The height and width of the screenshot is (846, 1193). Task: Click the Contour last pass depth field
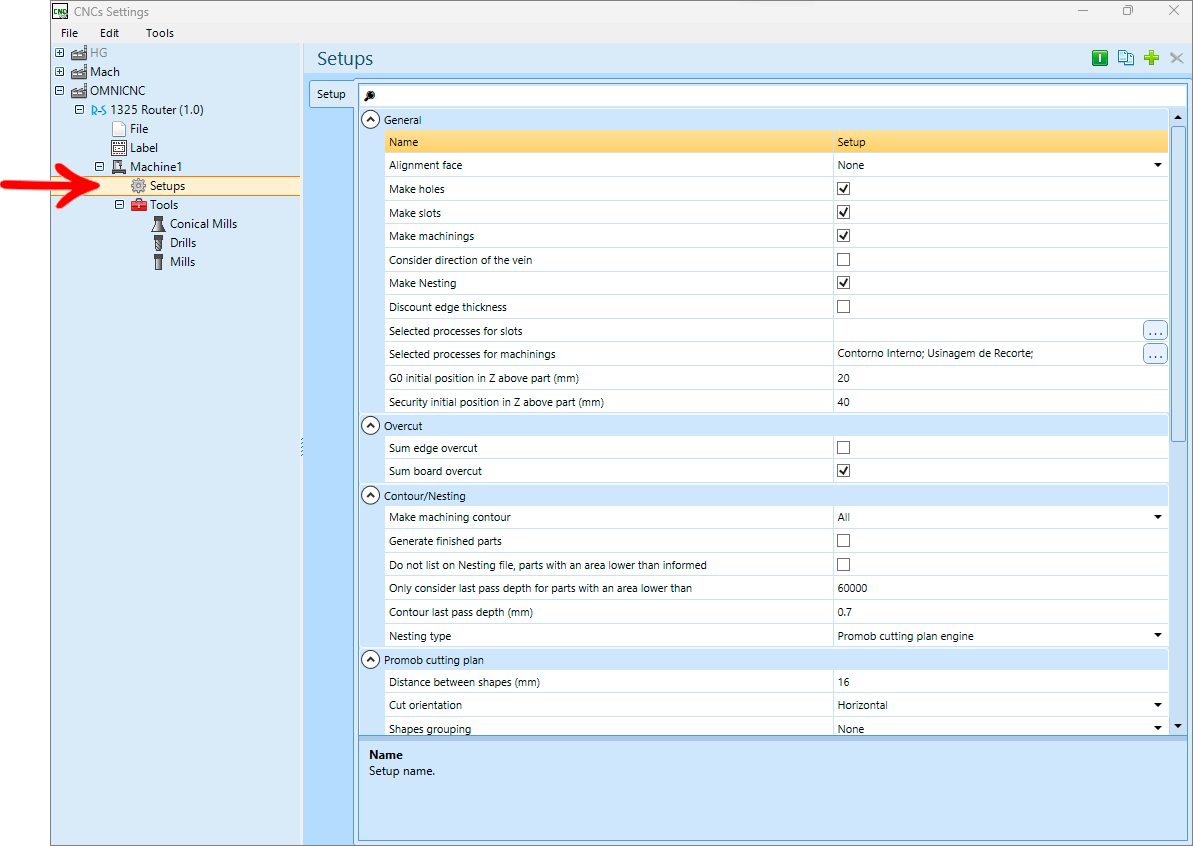tap(1001, 612)
